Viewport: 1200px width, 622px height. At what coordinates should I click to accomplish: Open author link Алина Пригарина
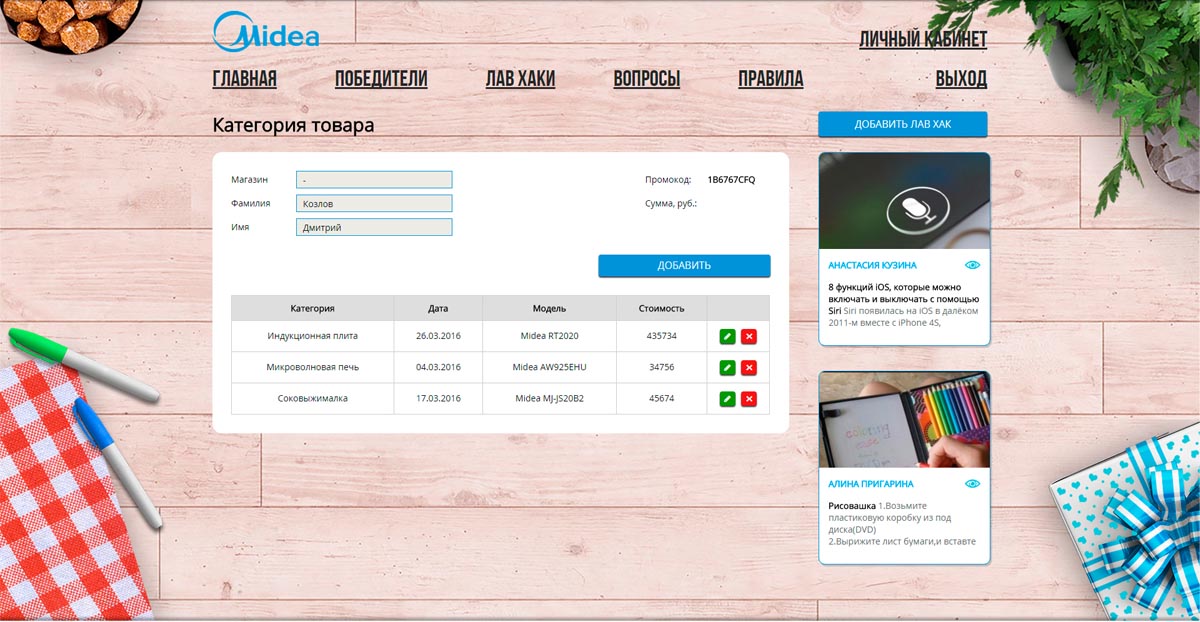(871, 485)
